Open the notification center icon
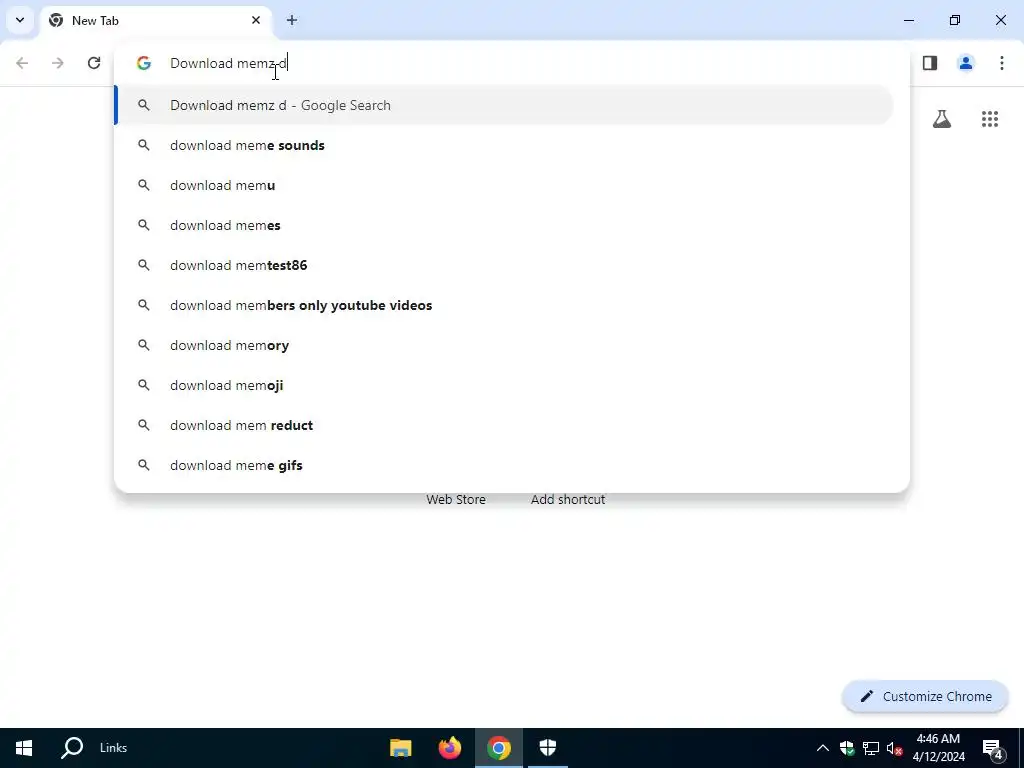The width and height of the screenshot is (1024, 768). [x=992, y=748]
